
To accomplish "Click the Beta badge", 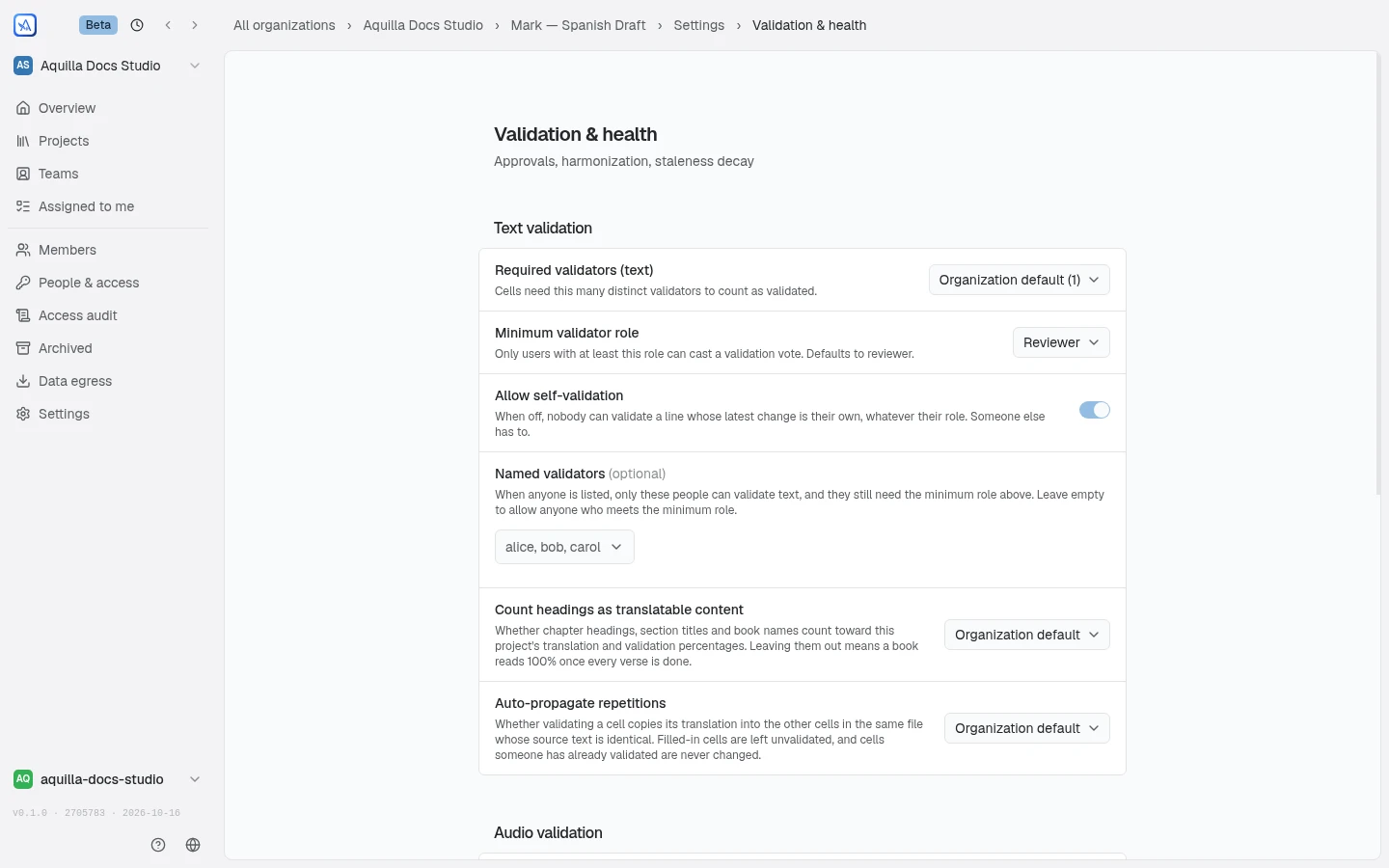I will 98,25.
